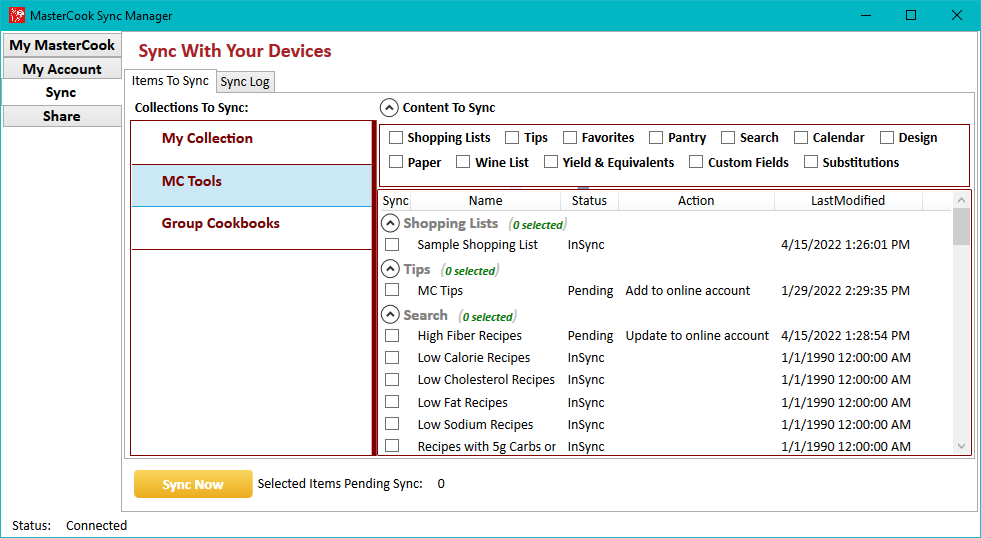
Task: Check the Wine List option
Action: tap(463, 162)
